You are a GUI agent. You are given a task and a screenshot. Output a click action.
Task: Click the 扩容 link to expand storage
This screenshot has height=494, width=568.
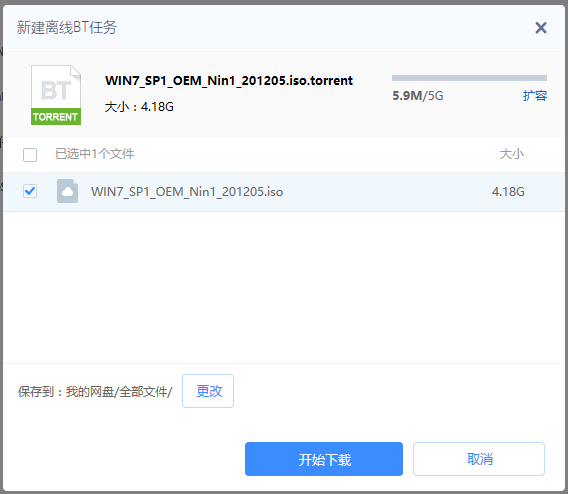click(x=535, y=96)
